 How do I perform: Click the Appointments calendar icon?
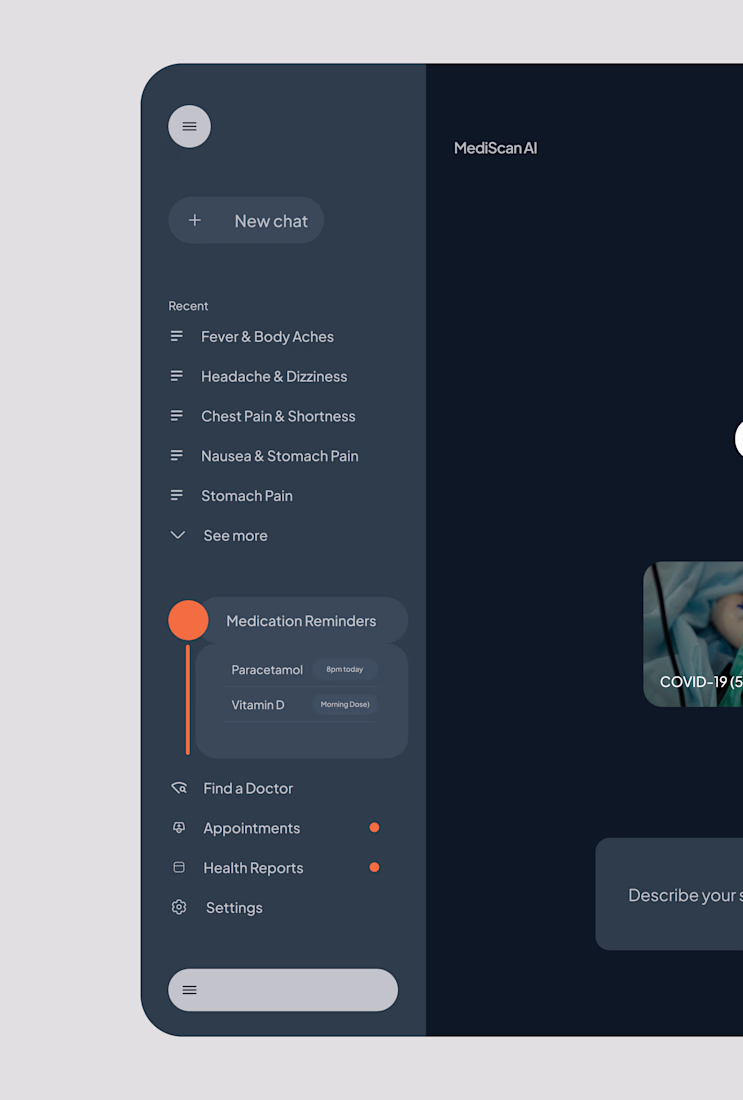tap(179, 828)
